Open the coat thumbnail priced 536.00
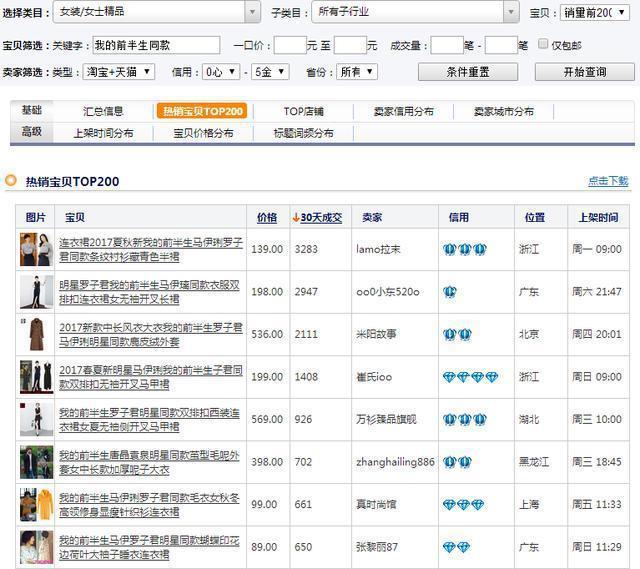This screenshot has width=640, height=569. click(36, 334)
